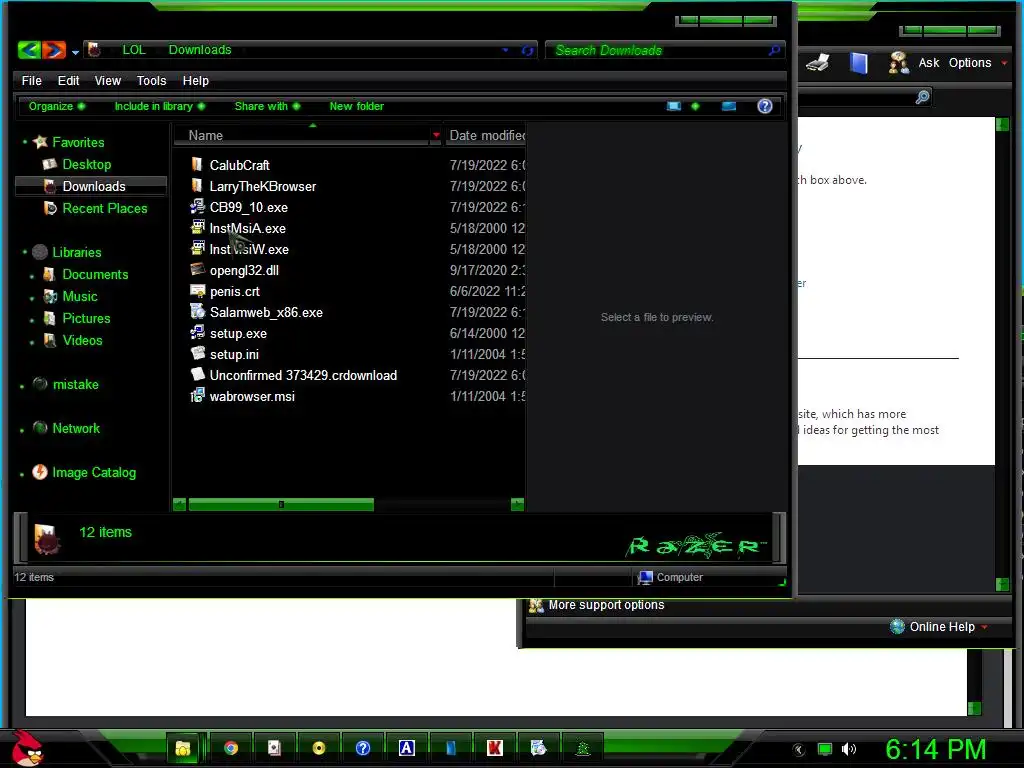The width and height of the screenshot is (1024, 768).
Task: Click the magnifier icon in Search Downloads
Action: pyautogui.click(x=775, y=50)
